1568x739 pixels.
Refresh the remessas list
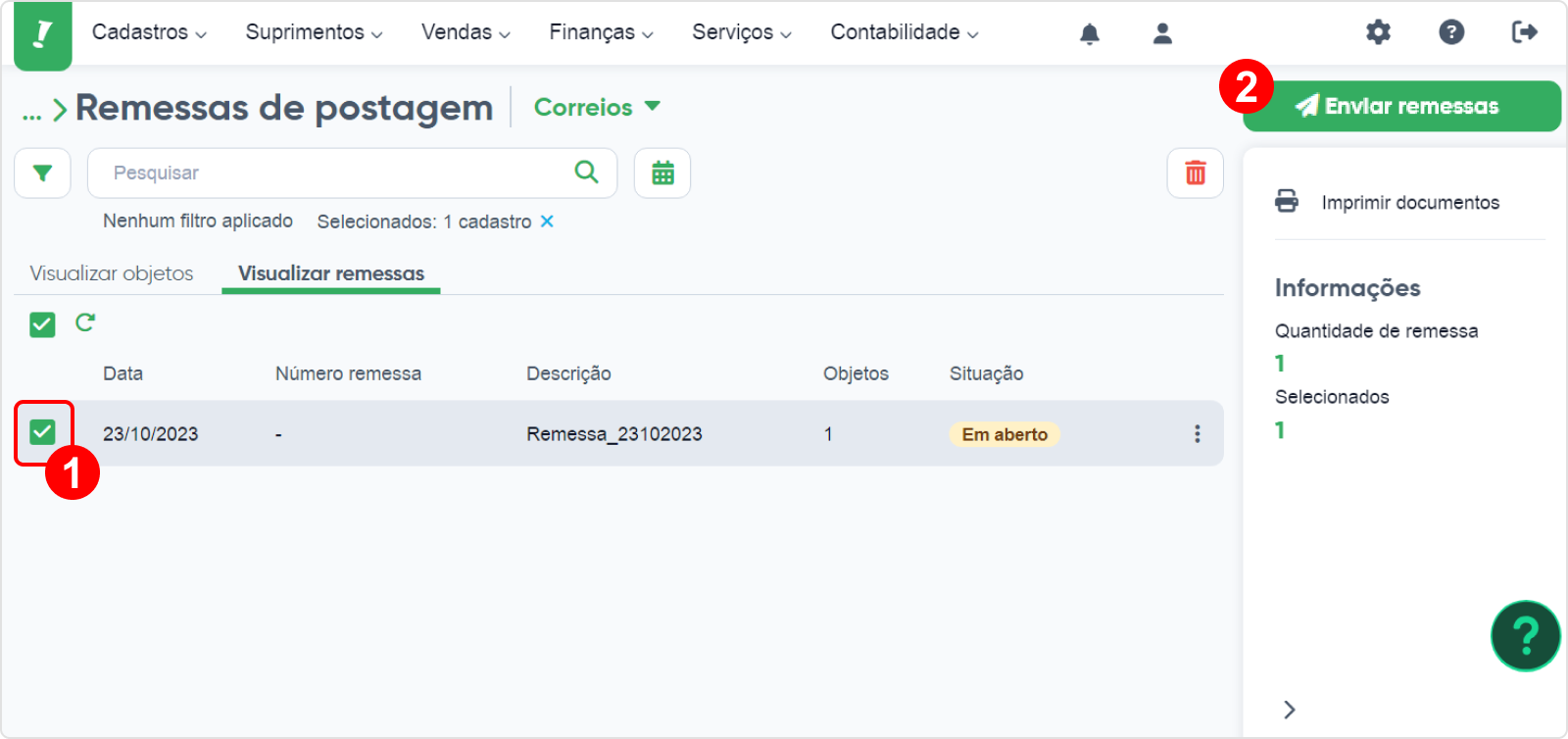(85, 322)
